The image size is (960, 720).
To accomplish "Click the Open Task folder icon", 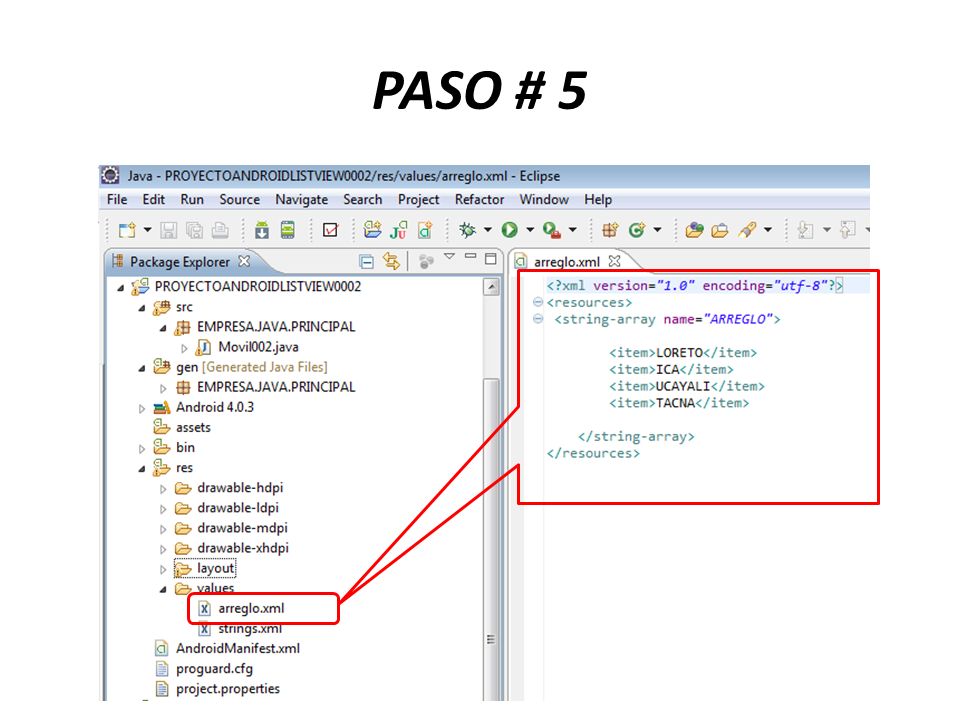I will 720,230.
